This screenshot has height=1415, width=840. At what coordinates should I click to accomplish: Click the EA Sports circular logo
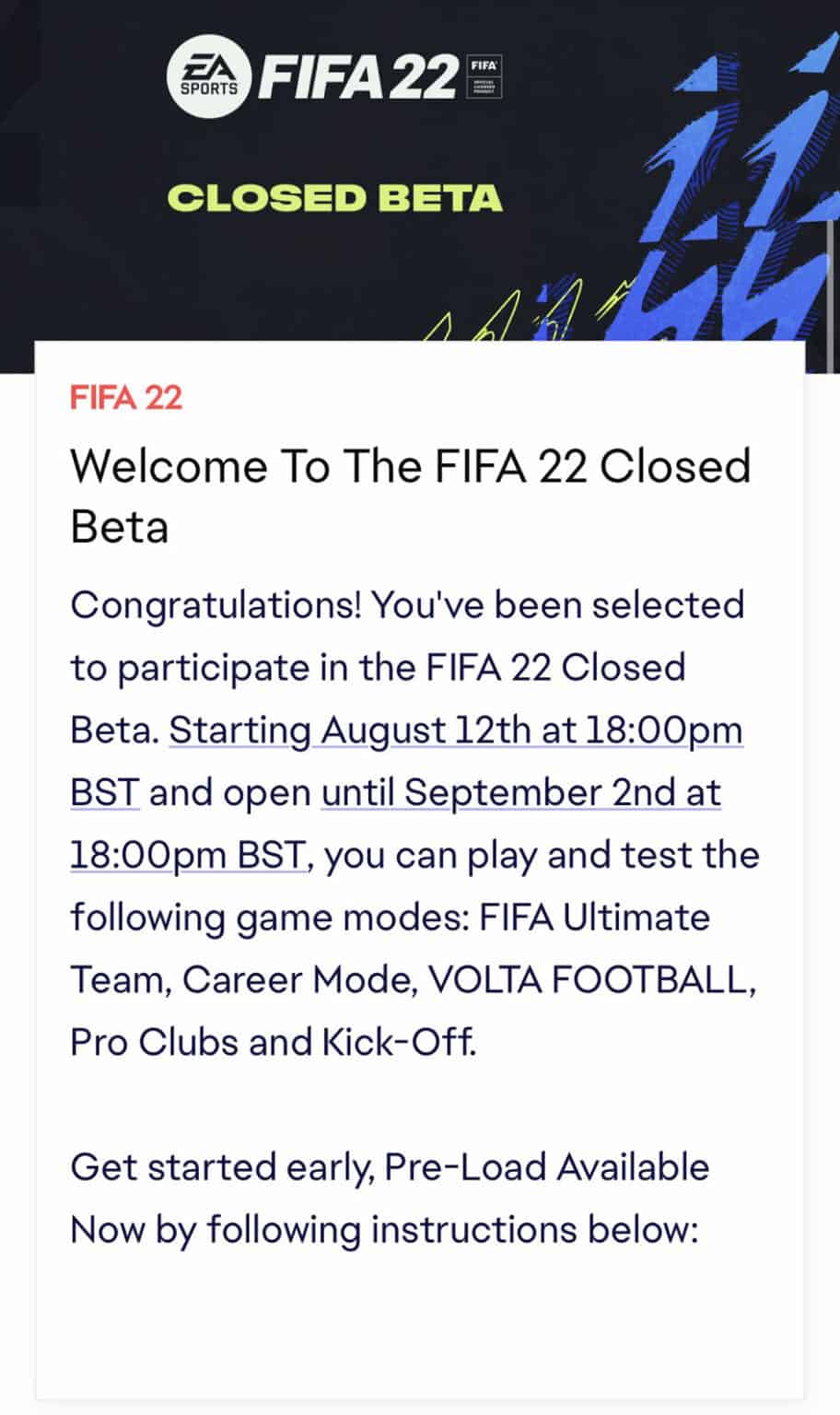[209, 76]
